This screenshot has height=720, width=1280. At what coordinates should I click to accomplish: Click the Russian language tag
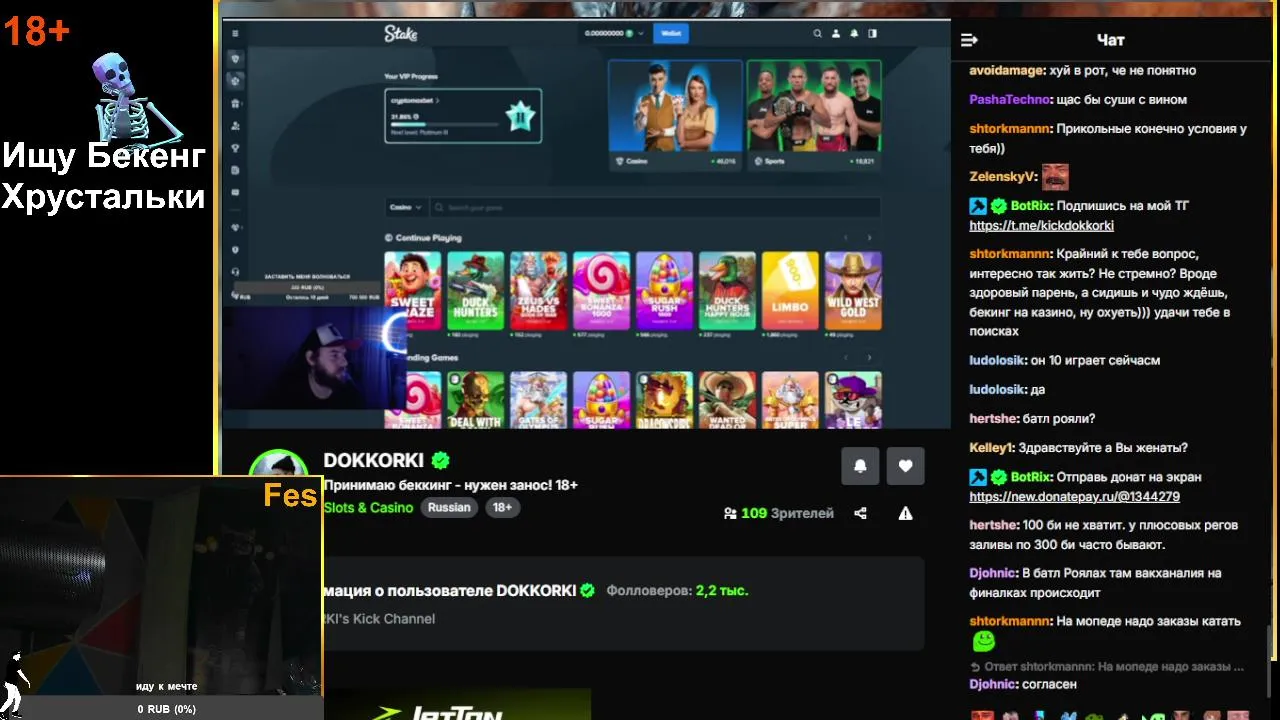449,507
